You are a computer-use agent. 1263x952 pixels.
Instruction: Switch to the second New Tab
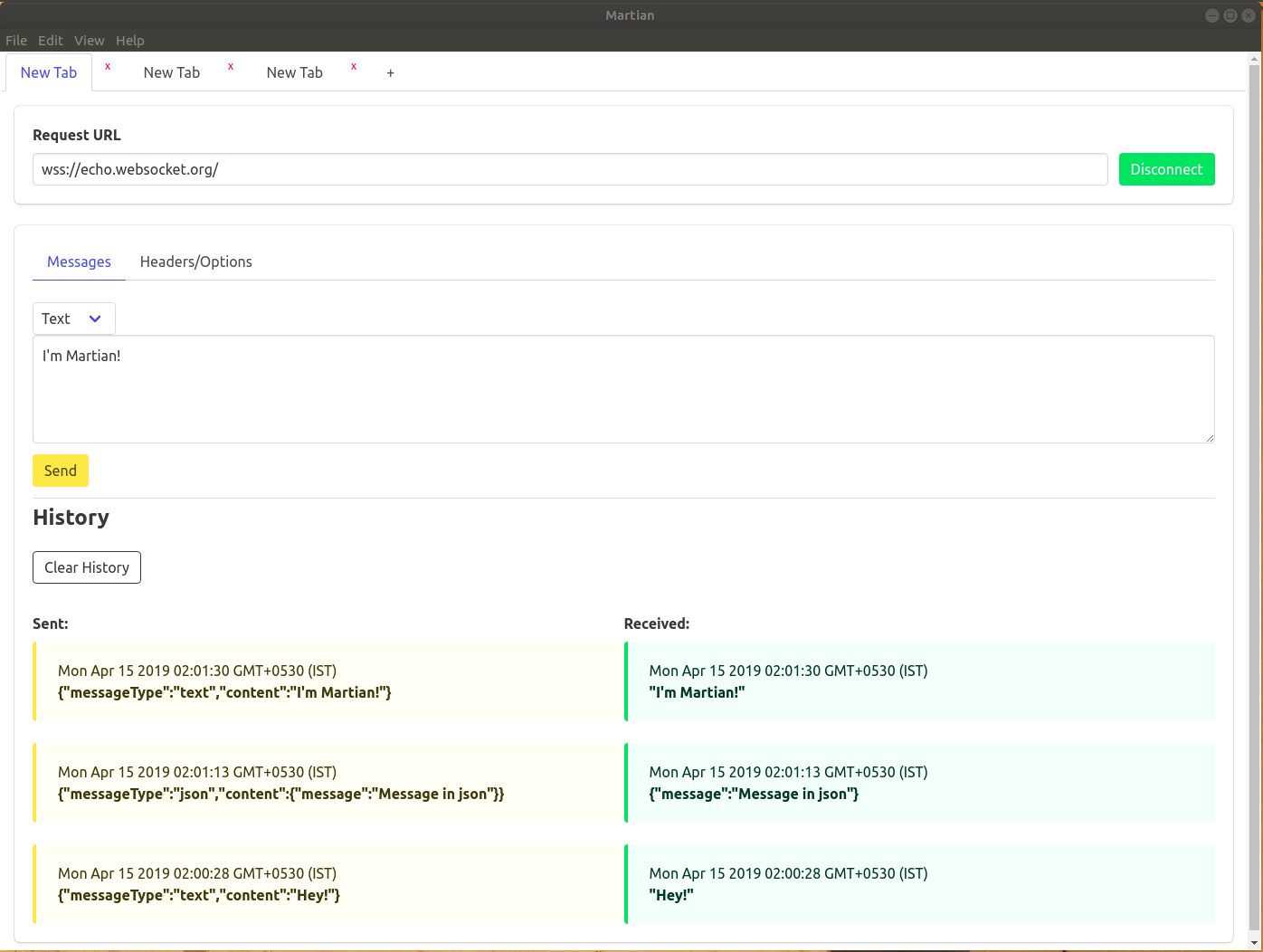tap(172, 72)
